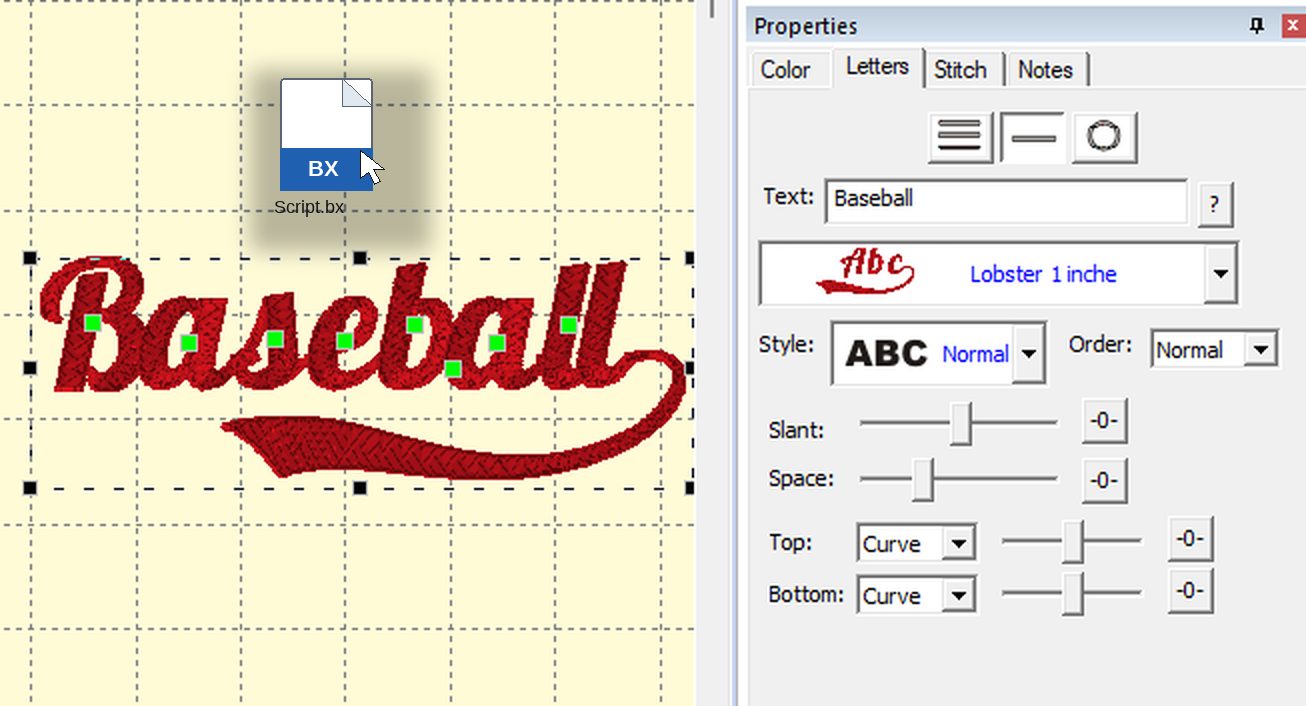1306x706 pixels.
Task: Click the Script.bx file icon
Action: point(326,135)
